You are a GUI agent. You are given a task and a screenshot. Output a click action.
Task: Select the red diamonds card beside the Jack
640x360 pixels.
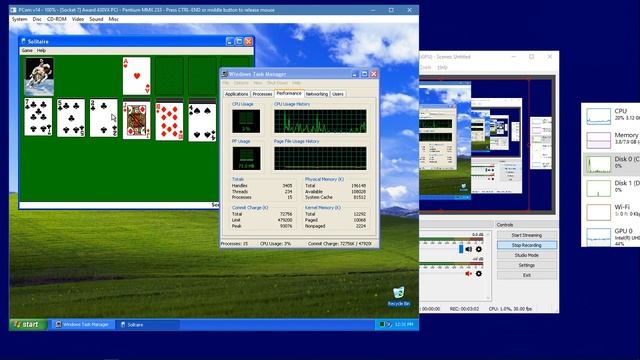pos(169,121)
